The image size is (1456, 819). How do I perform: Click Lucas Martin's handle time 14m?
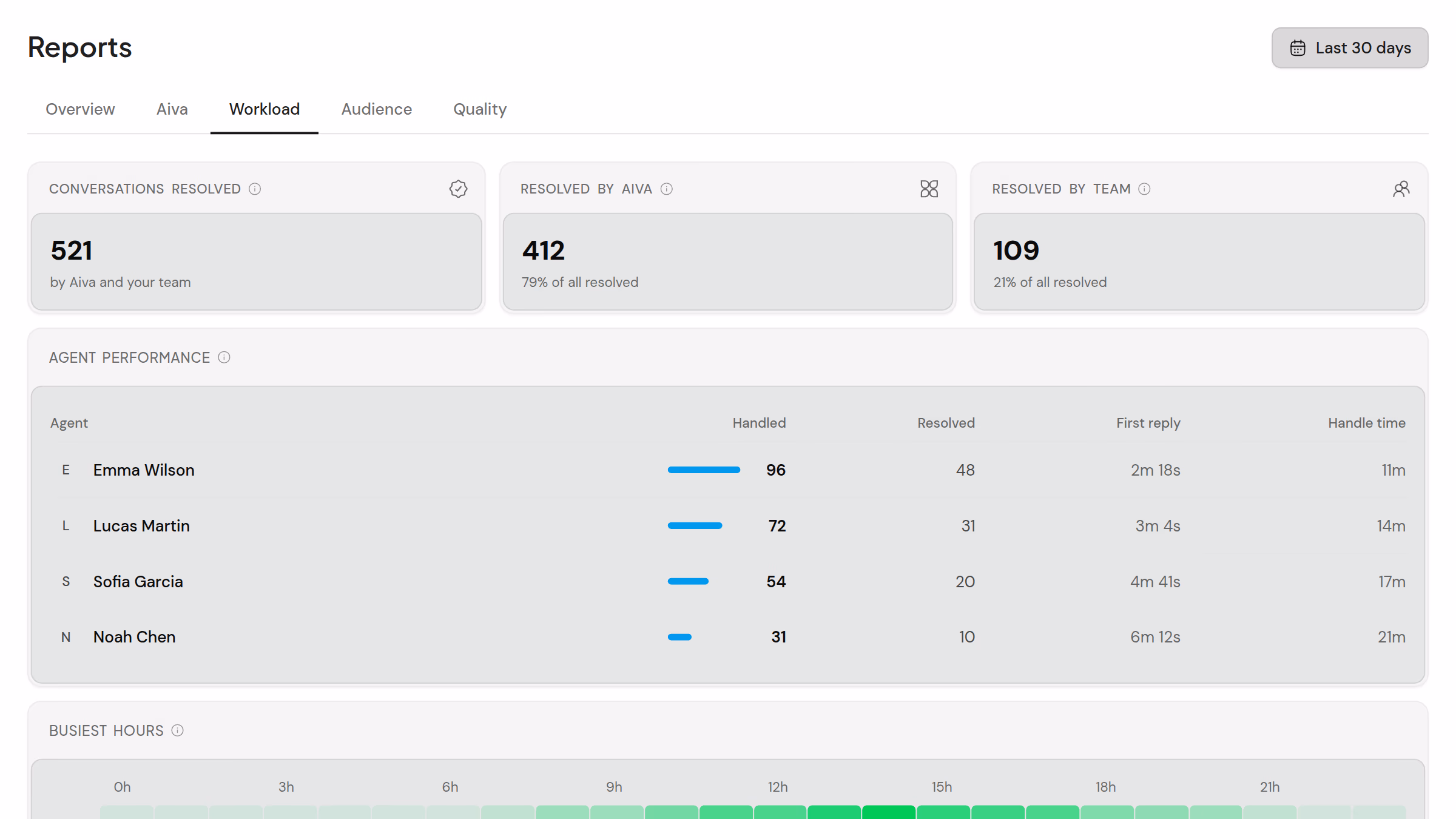[1391, 526]
